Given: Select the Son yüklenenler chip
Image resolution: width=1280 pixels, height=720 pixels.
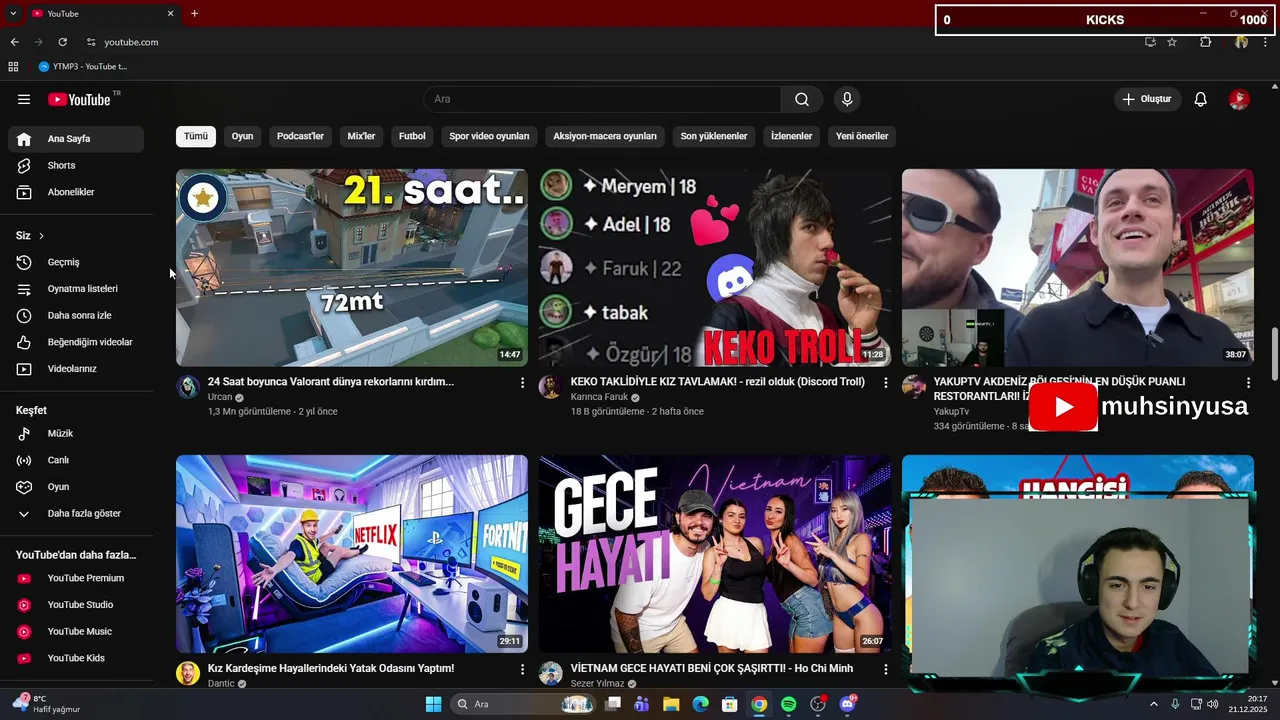Looking at the screenshot, I should (714, 136).
